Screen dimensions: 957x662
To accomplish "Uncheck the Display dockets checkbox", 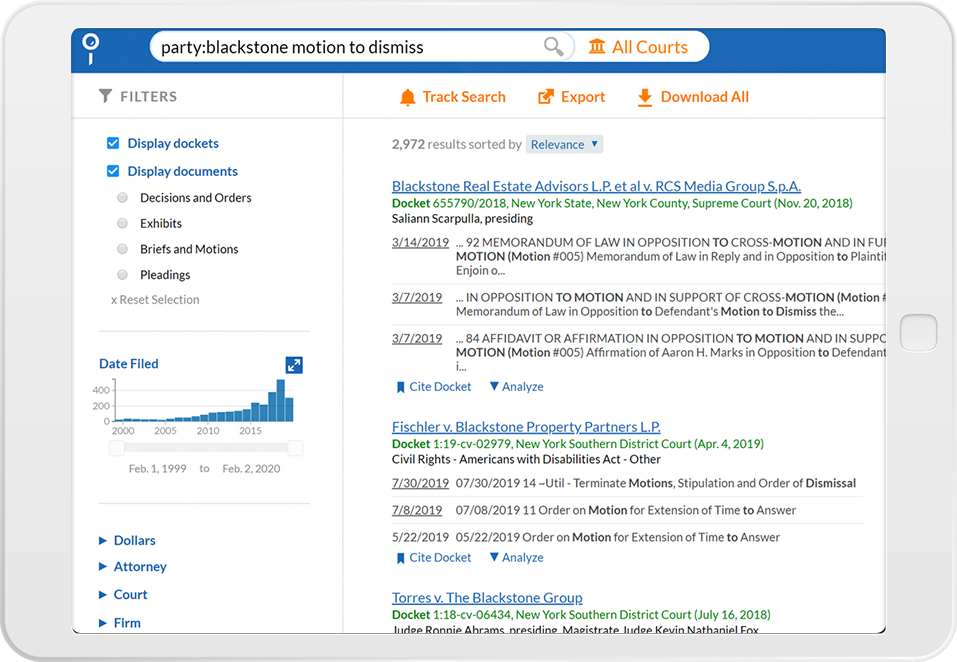I will pos(113,143).
